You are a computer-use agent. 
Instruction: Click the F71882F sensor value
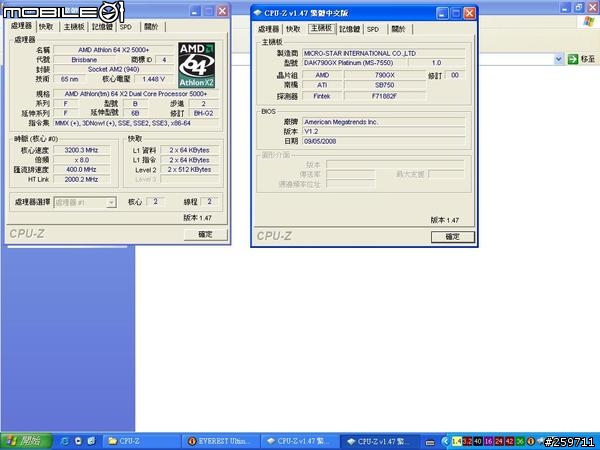click(385, 96)
